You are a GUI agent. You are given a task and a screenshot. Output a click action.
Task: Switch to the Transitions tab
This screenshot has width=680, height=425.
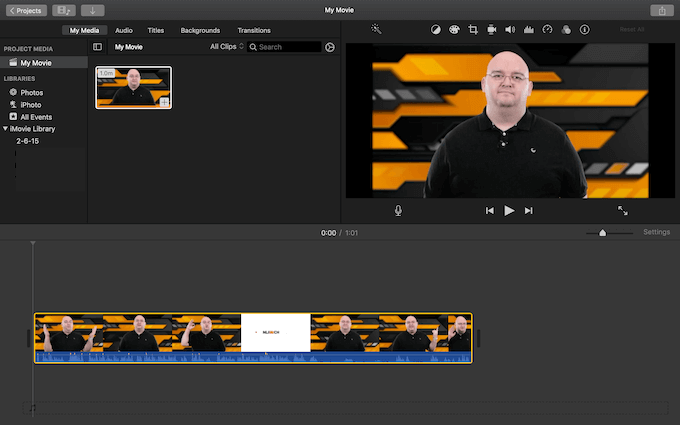[x=254, y=30]
